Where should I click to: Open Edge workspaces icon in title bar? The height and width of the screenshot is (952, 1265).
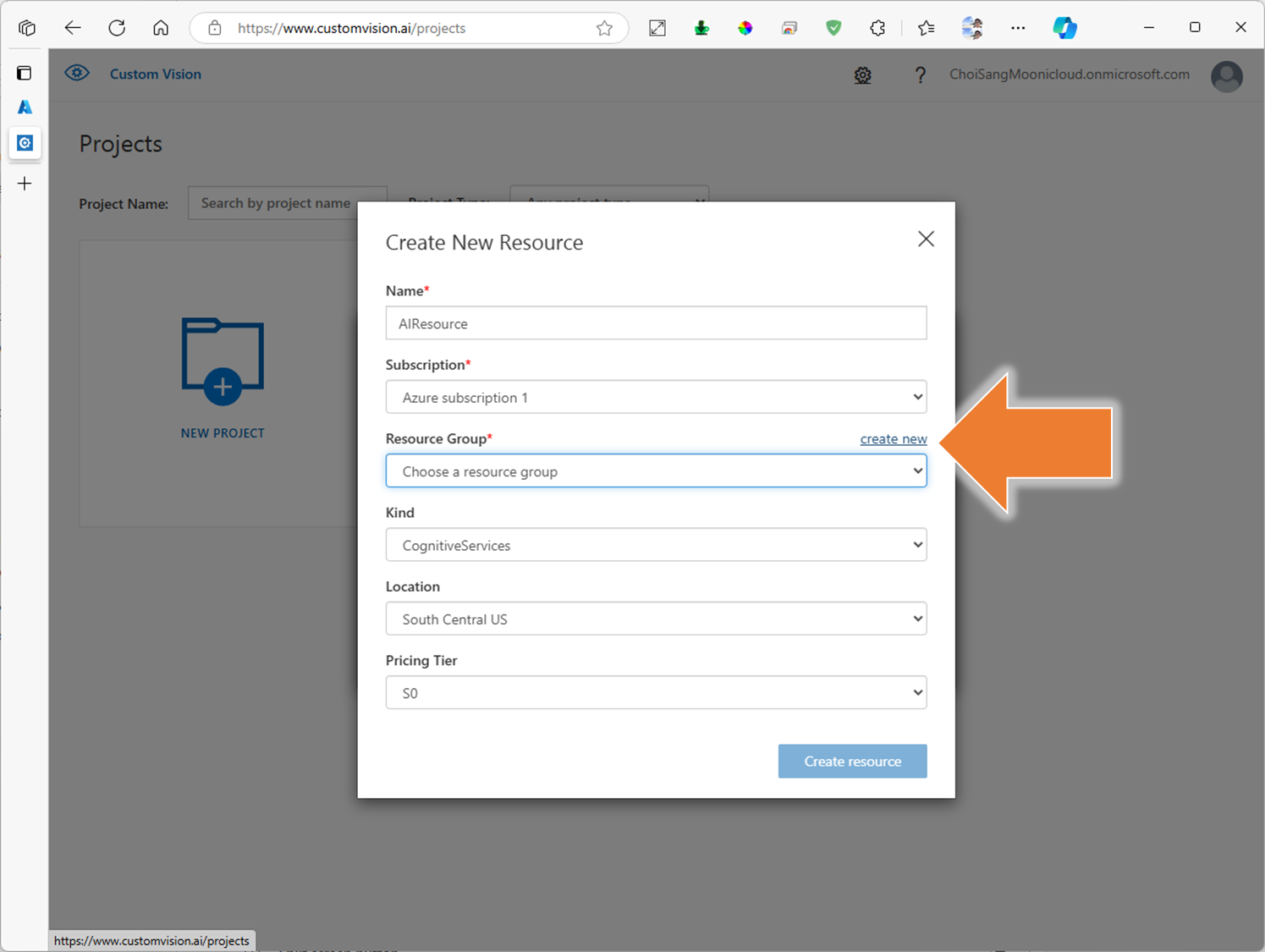(x=27, y=28)
